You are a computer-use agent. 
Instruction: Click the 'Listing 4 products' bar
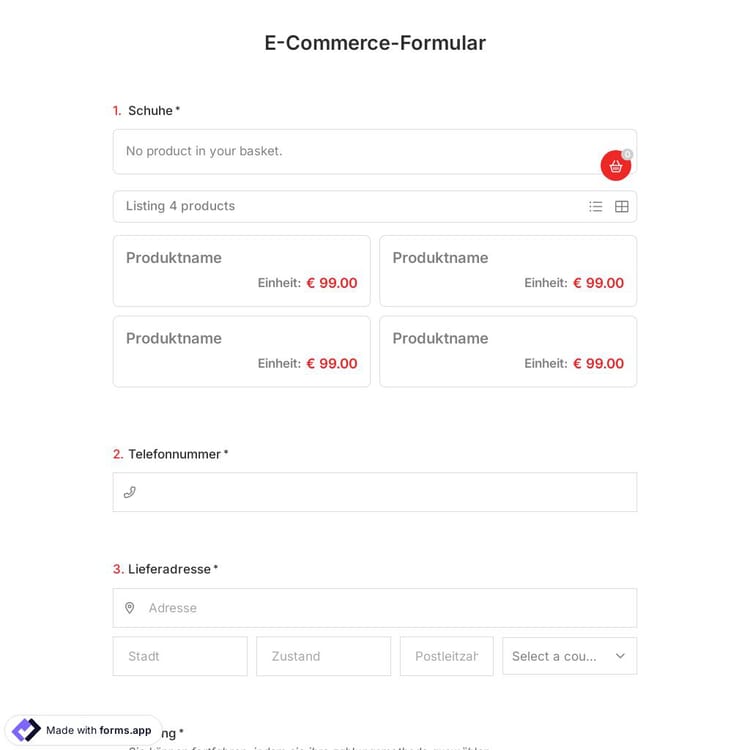[340, 206]
